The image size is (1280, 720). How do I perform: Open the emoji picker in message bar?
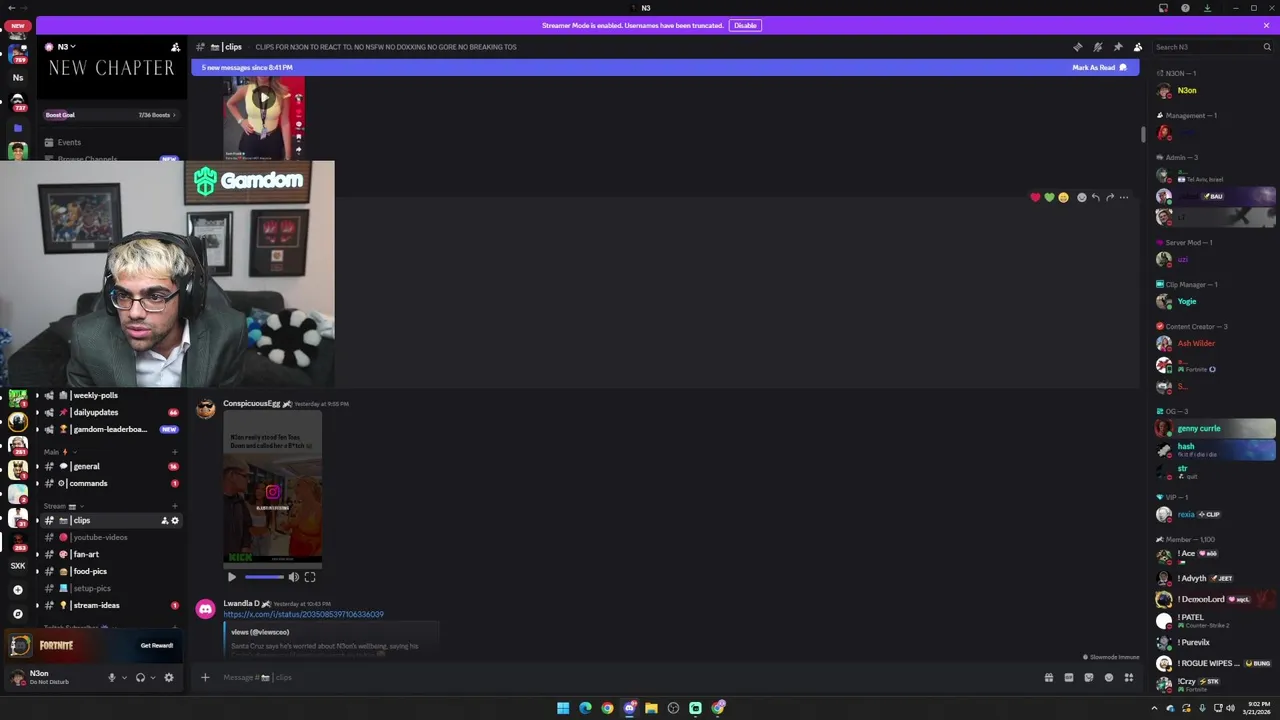1108,677
